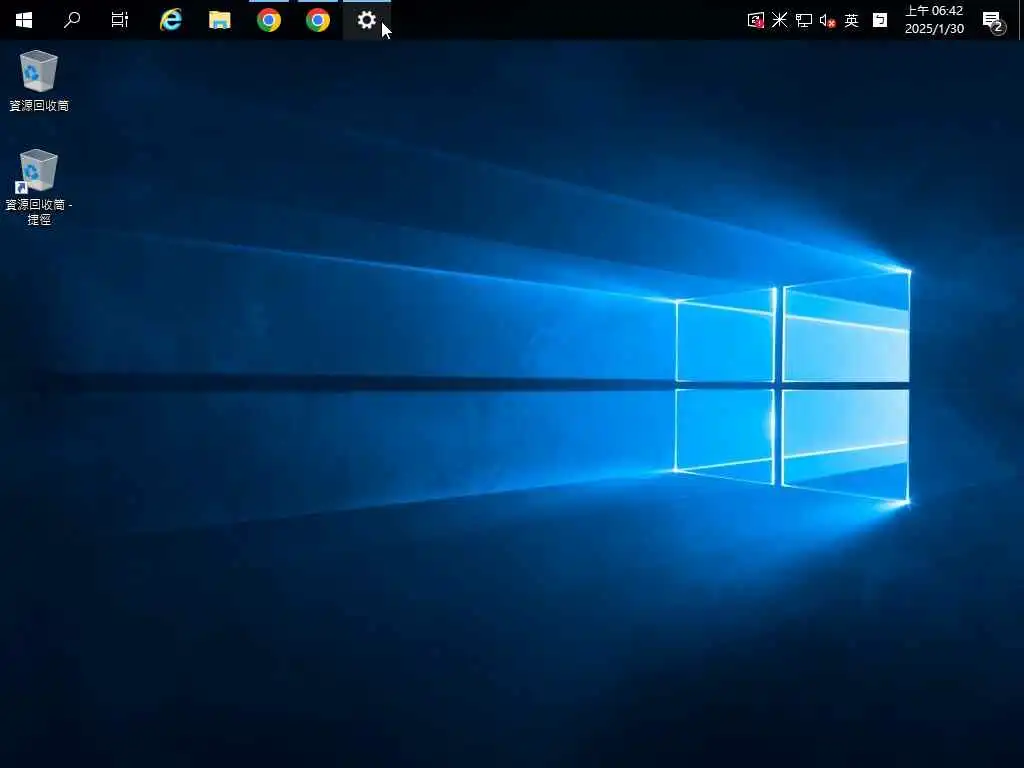1024x768 pixels.
Task: Click the Show desktop strip beside notifications
Action: coord(1020,20)
